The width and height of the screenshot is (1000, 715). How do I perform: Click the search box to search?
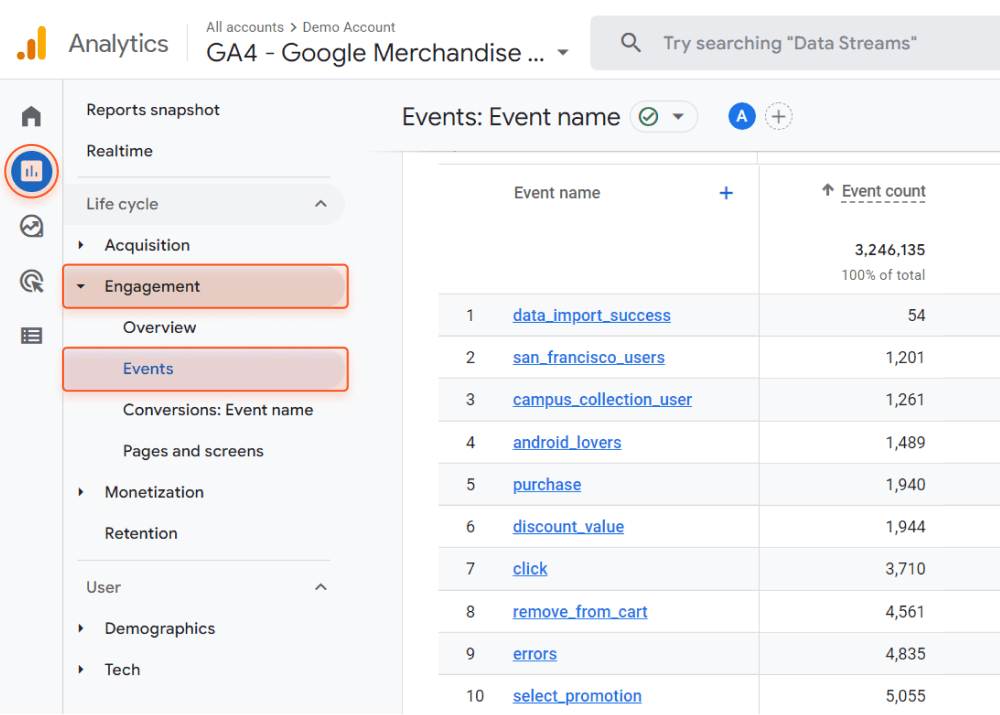(790, 43)
